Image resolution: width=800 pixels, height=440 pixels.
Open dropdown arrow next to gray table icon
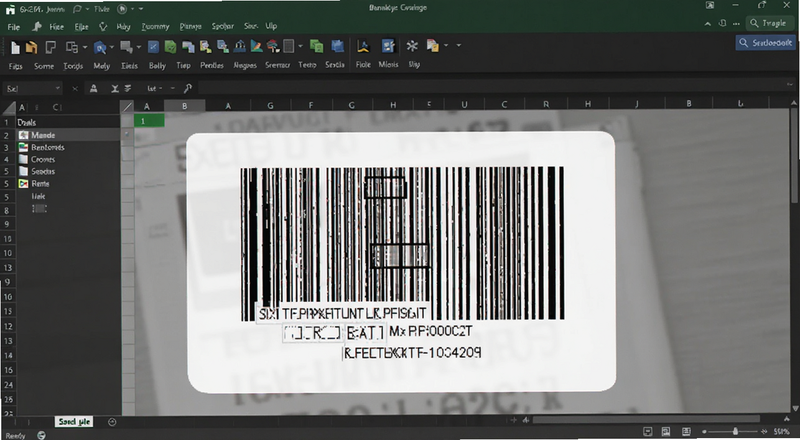click(300, 46)
